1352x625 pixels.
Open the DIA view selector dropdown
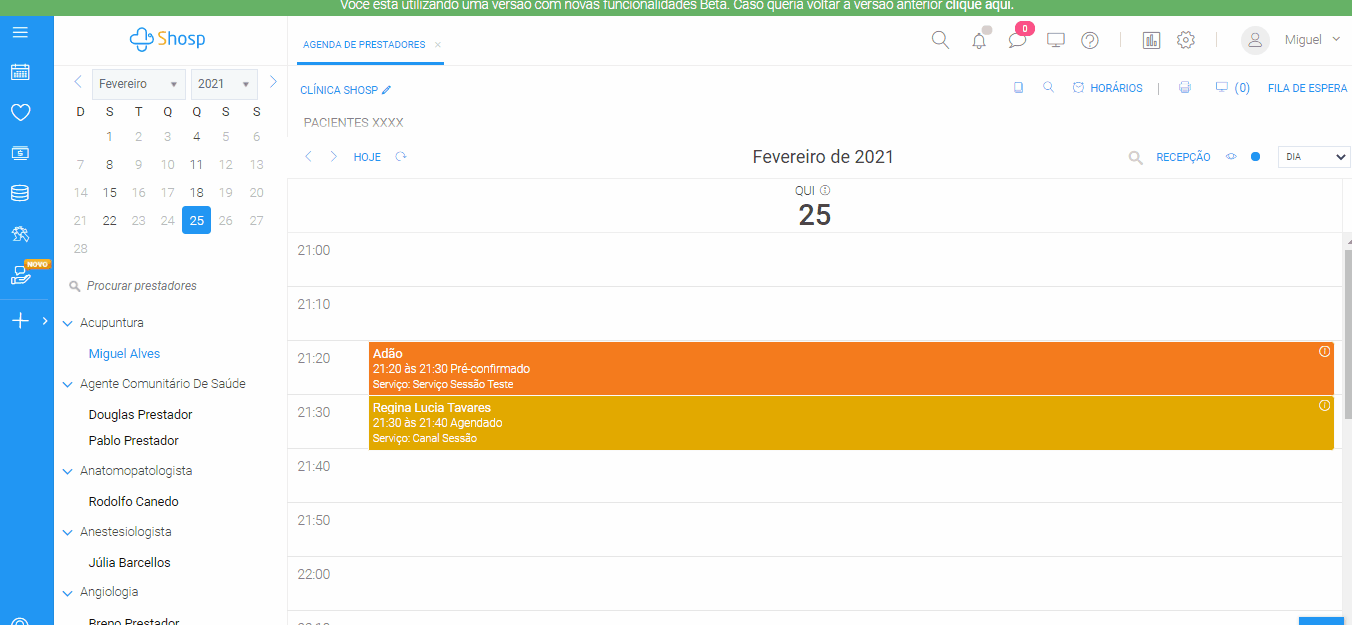pyautogui.click(x=1313, y=157)
